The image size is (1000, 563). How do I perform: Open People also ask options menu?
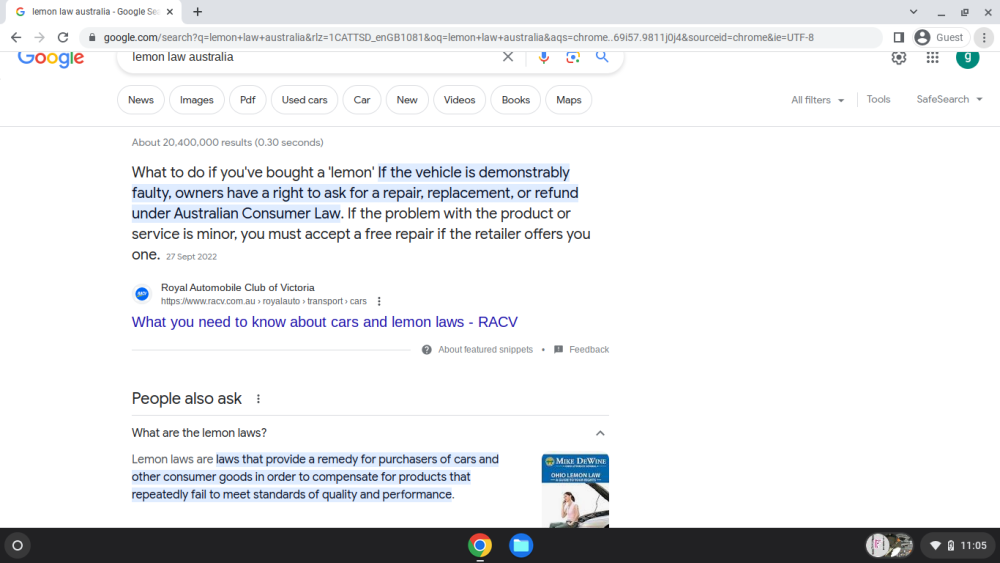point(258,398)
